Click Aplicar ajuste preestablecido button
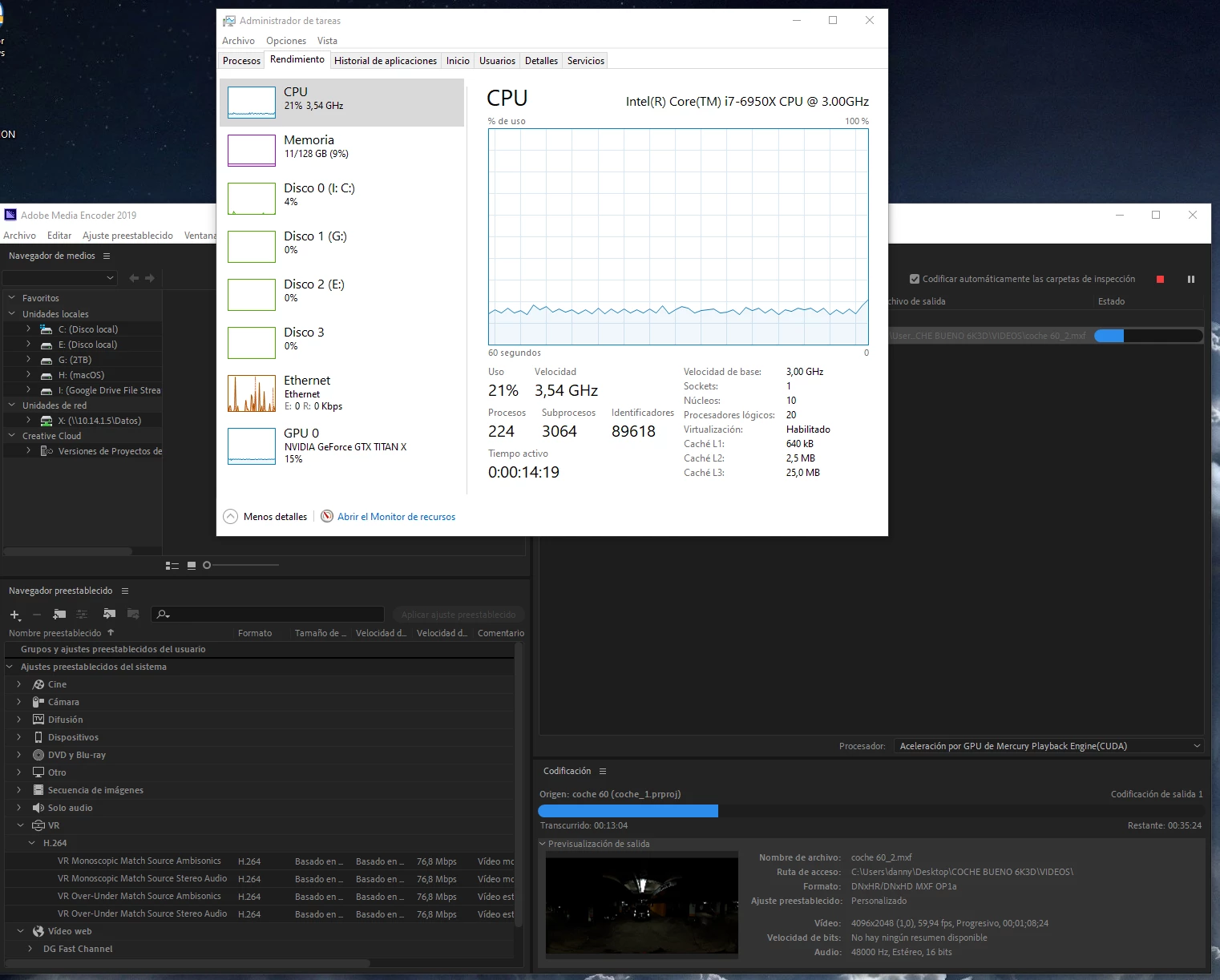The image size is (1220, 980). [x=459, y=615]
